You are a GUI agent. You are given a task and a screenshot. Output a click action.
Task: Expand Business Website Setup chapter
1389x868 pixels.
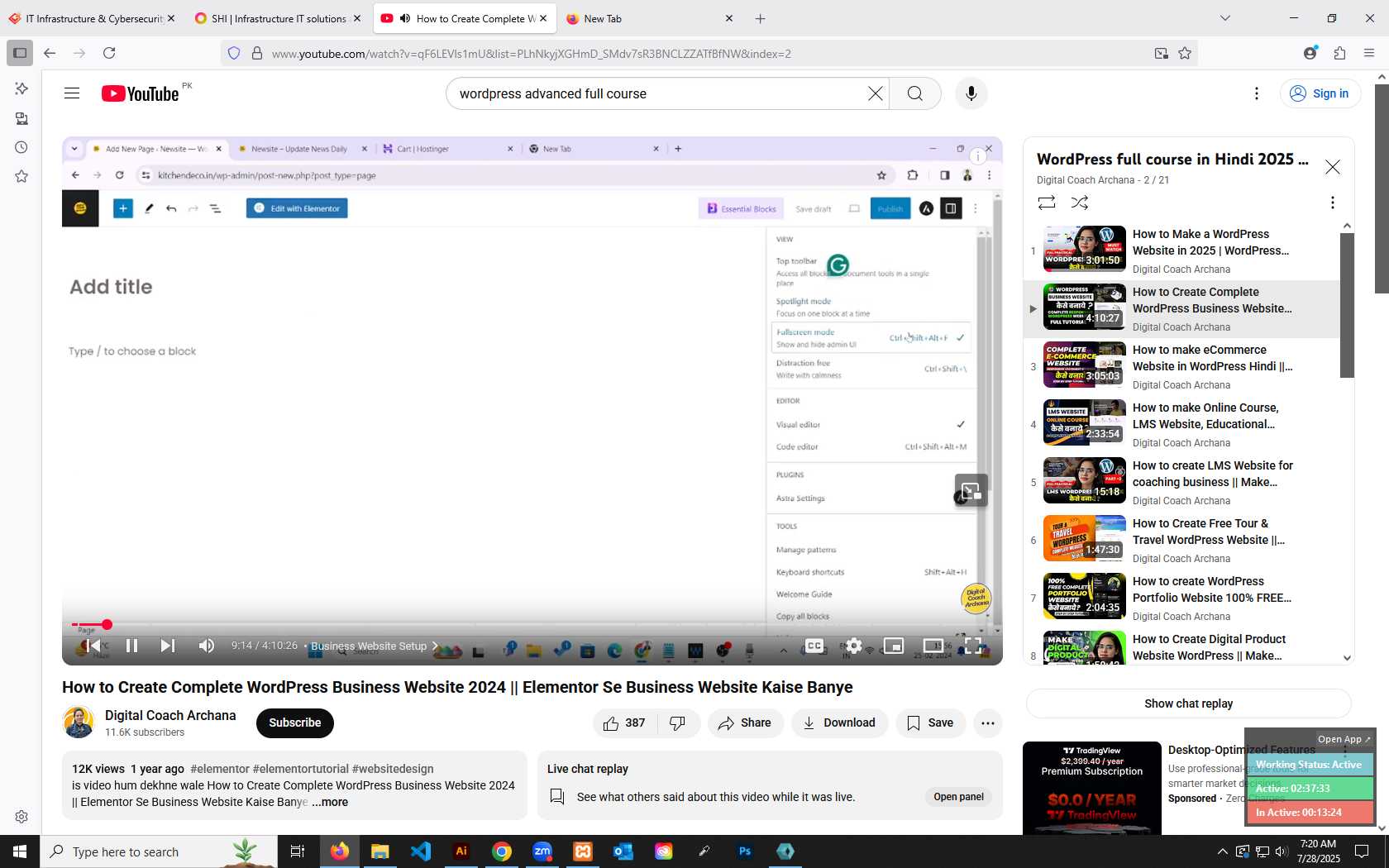375,646
